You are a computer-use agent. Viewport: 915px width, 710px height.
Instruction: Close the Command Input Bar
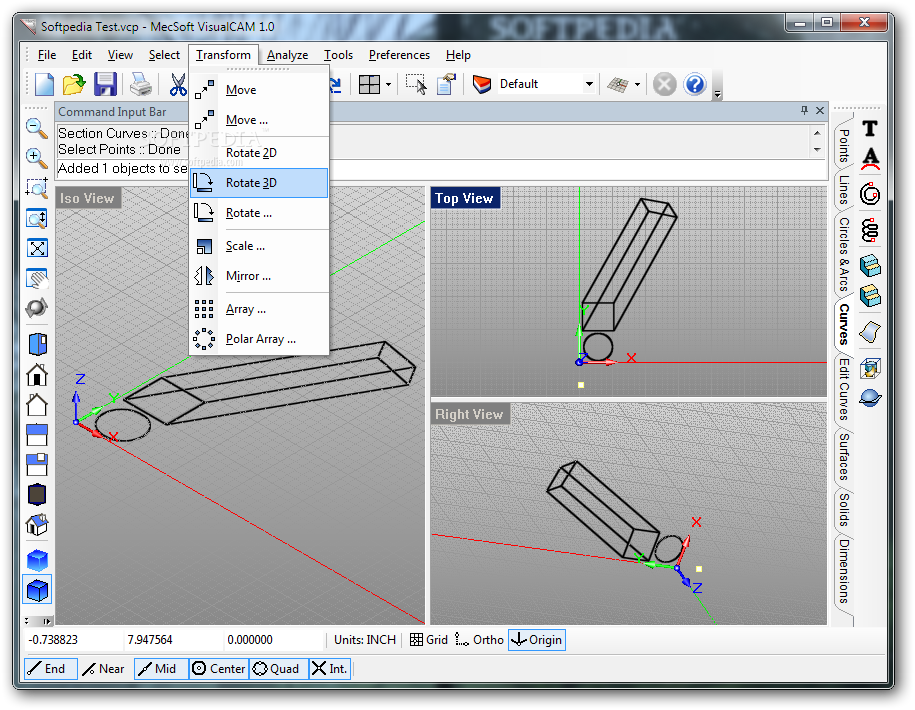point(820,110)
